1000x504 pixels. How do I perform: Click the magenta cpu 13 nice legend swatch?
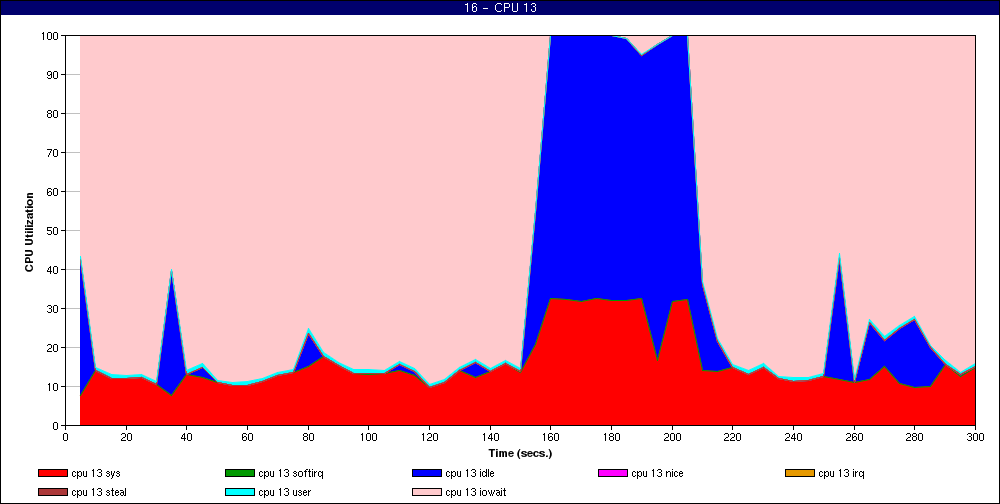[x=613, y=473]
